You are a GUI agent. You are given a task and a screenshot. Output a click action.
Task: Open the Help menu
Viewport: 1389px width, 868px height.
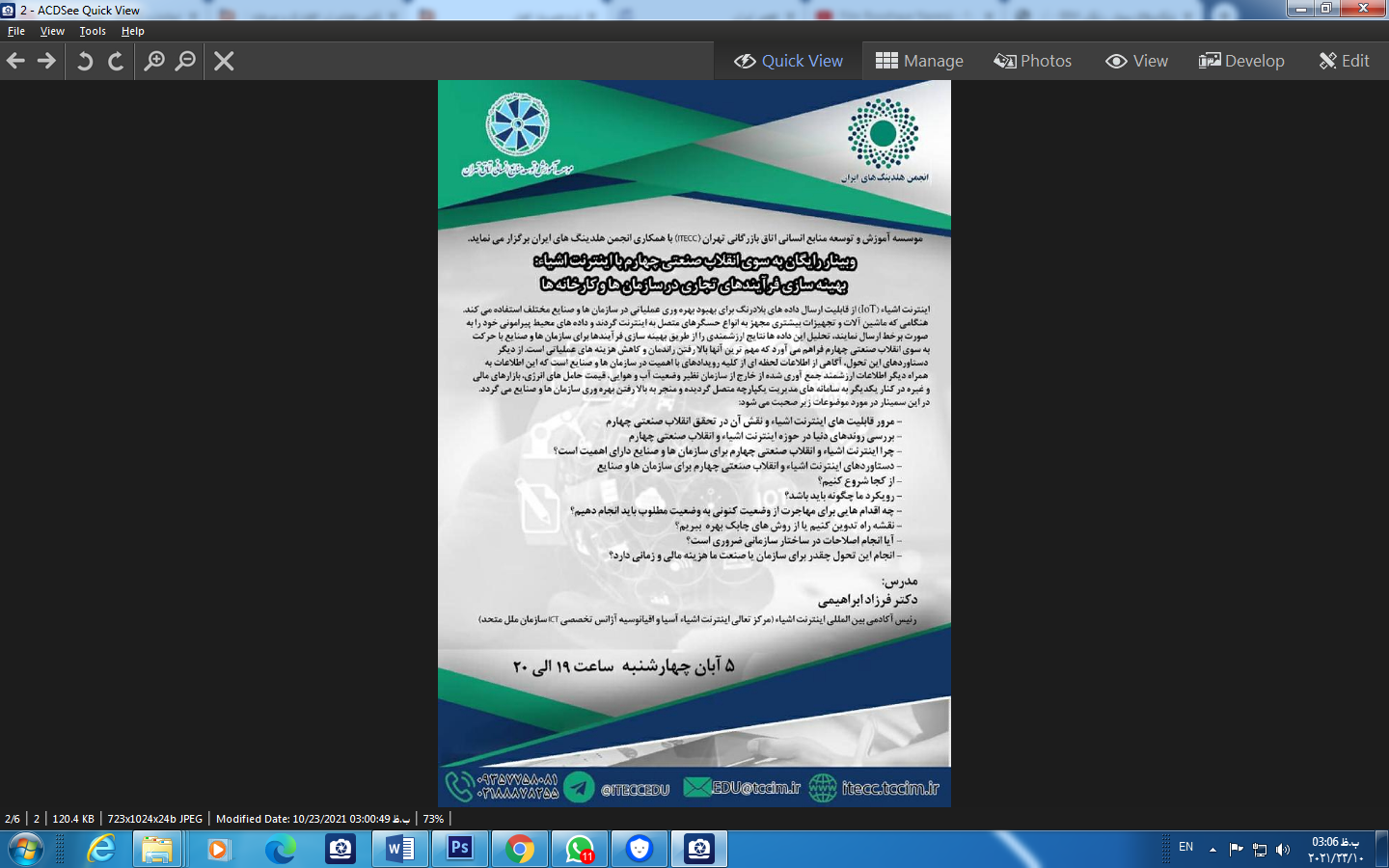point(133,31)
